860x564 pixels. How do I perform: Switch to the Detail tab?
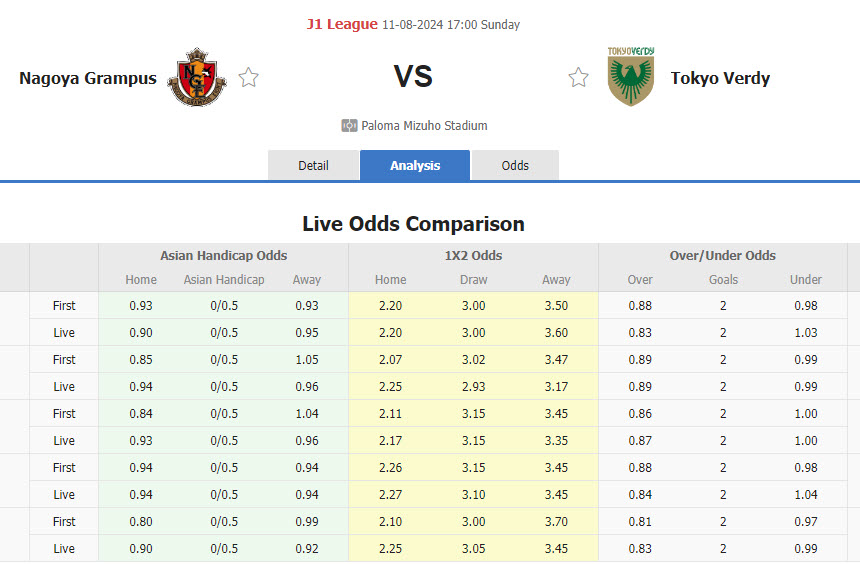click(313, 165)
